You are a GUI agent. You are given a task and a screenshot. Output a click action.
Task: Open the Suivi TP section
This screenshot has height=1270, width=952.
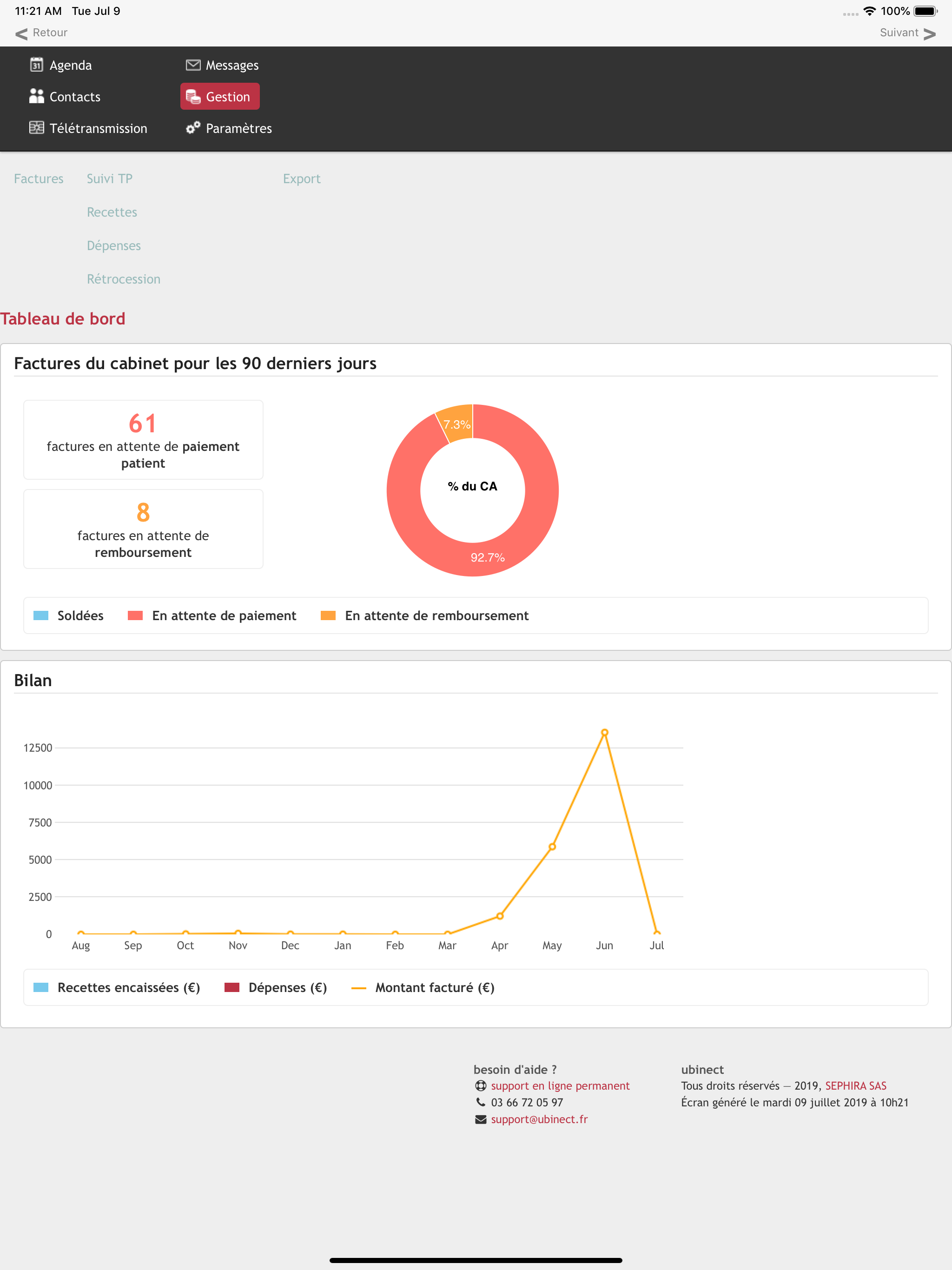click(109, 179)
